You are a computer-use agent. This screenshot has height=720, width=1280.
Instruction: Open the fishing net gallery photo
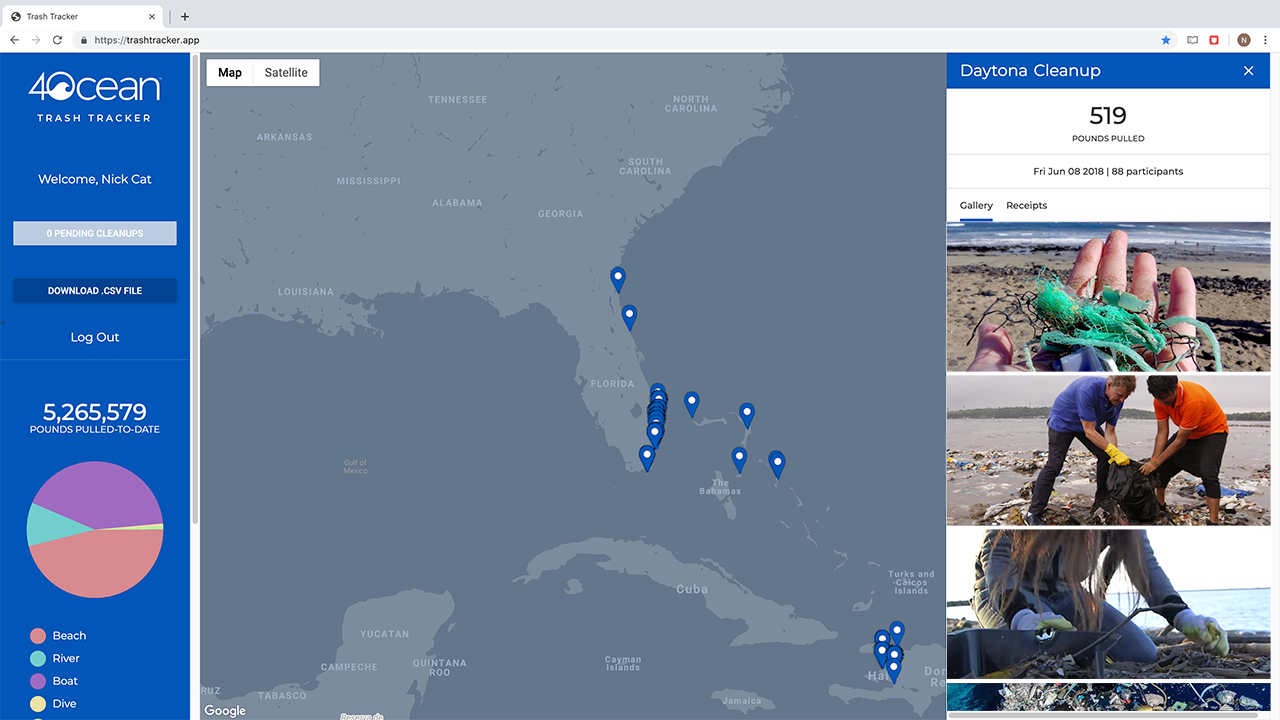1108,296
